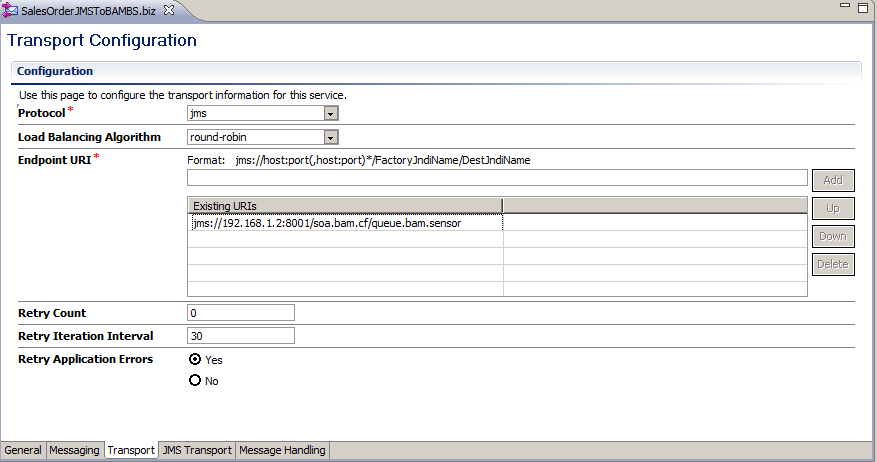This screenshot has width=877, height=462.
Task: Close the SalesOrderJMSToBAMBS.biz editor tab
Action: tap(168, 10)
